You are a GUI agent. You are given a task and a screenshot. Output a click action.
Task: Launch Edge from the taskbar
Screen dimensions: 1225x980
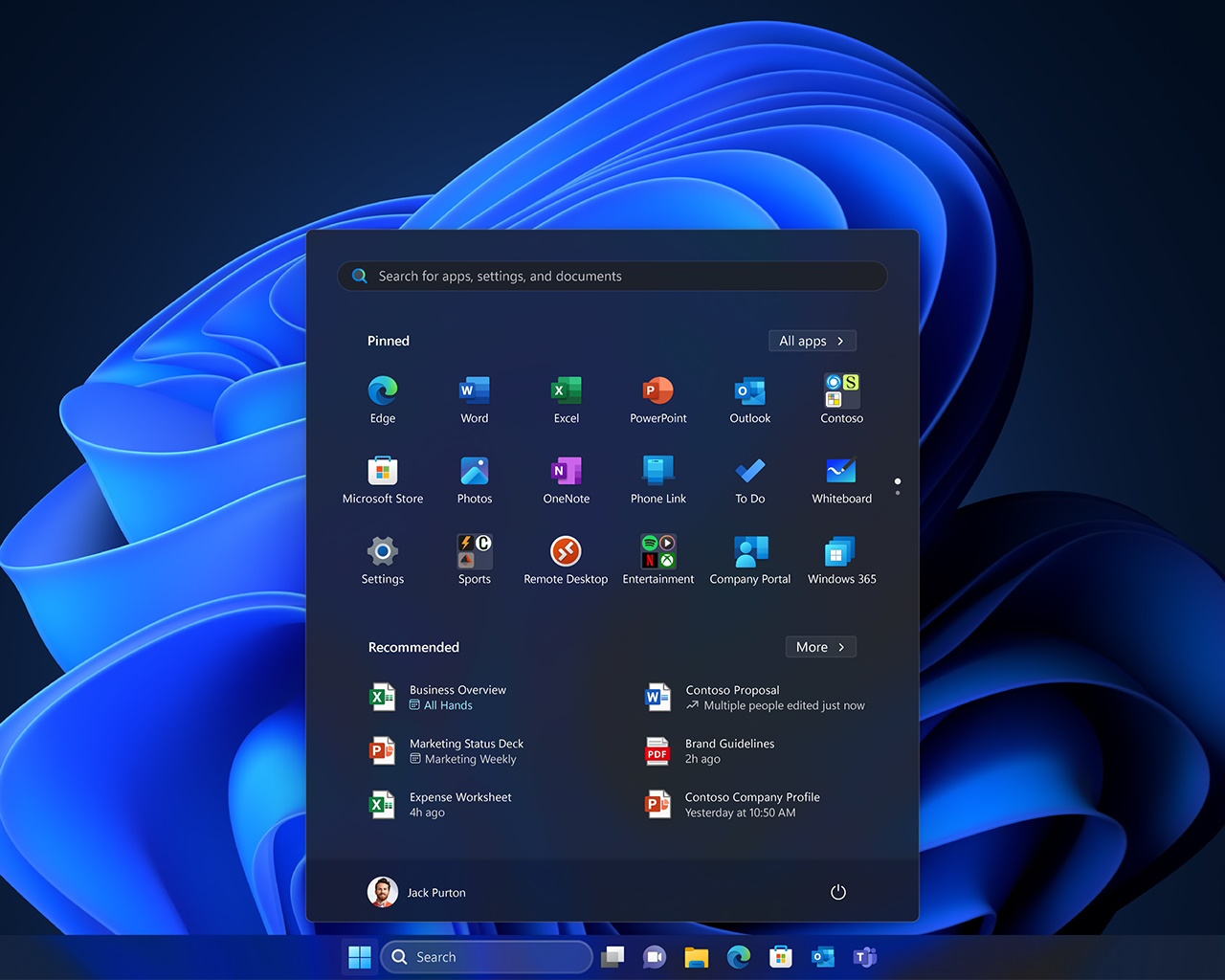[x=739, y=957]
